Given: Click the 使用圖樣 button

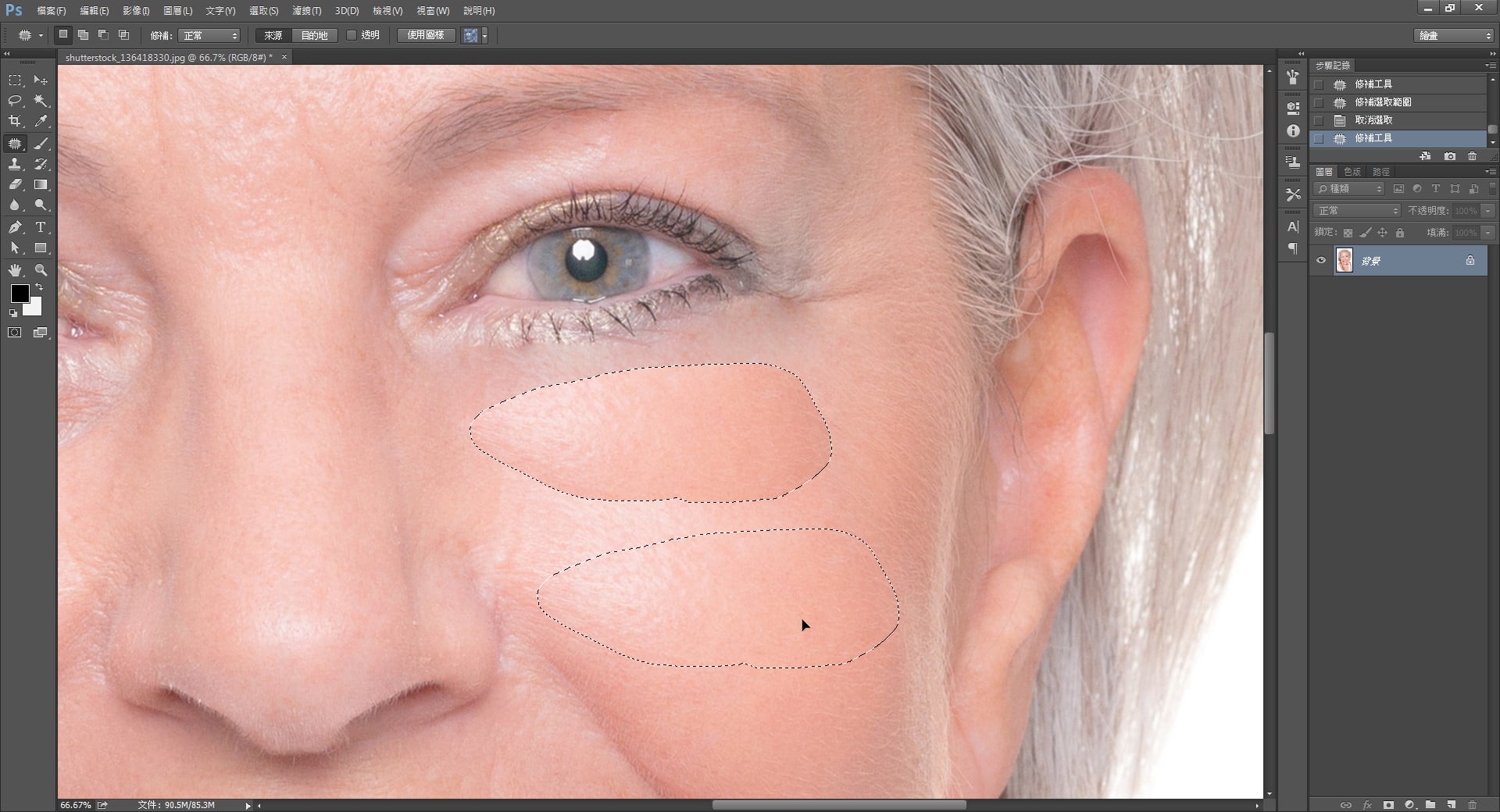Looking at the screenshot, I should (426, 35).
